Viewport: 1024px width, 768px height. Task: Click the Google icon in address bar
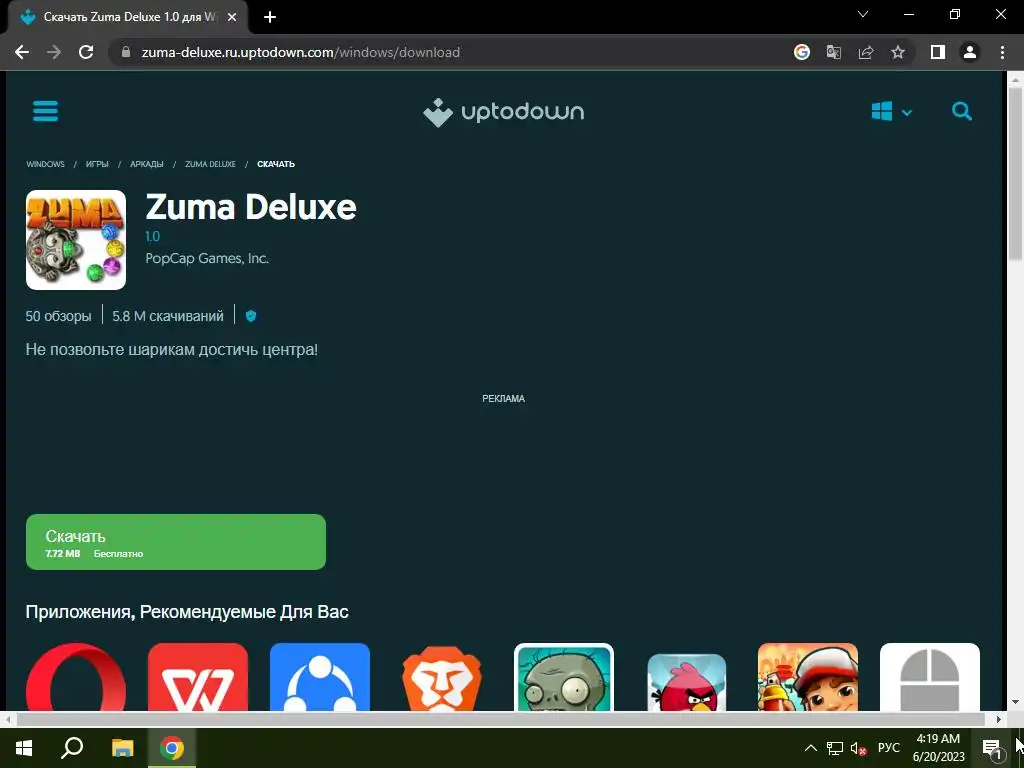[802, 52]
